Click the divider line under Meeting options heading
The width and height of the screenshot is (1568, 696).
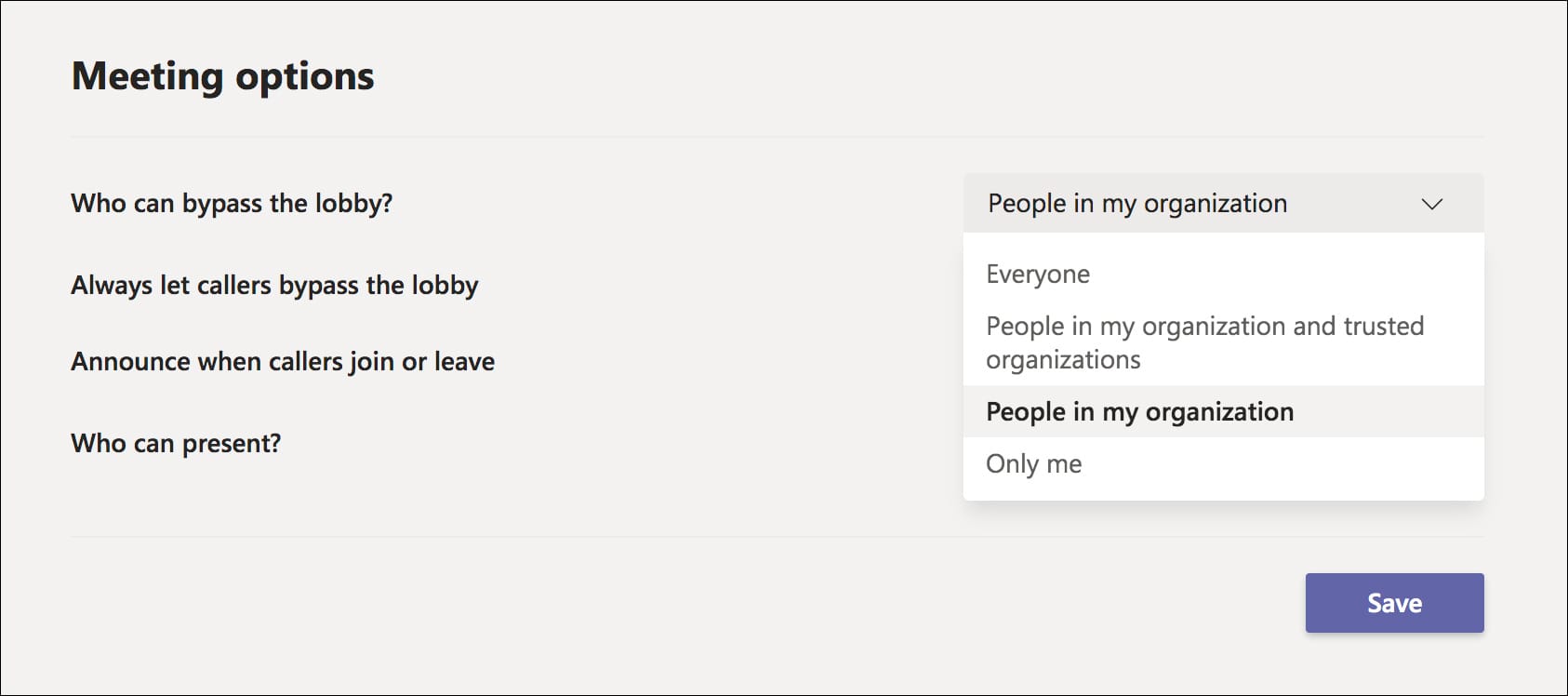coord(777,137)
